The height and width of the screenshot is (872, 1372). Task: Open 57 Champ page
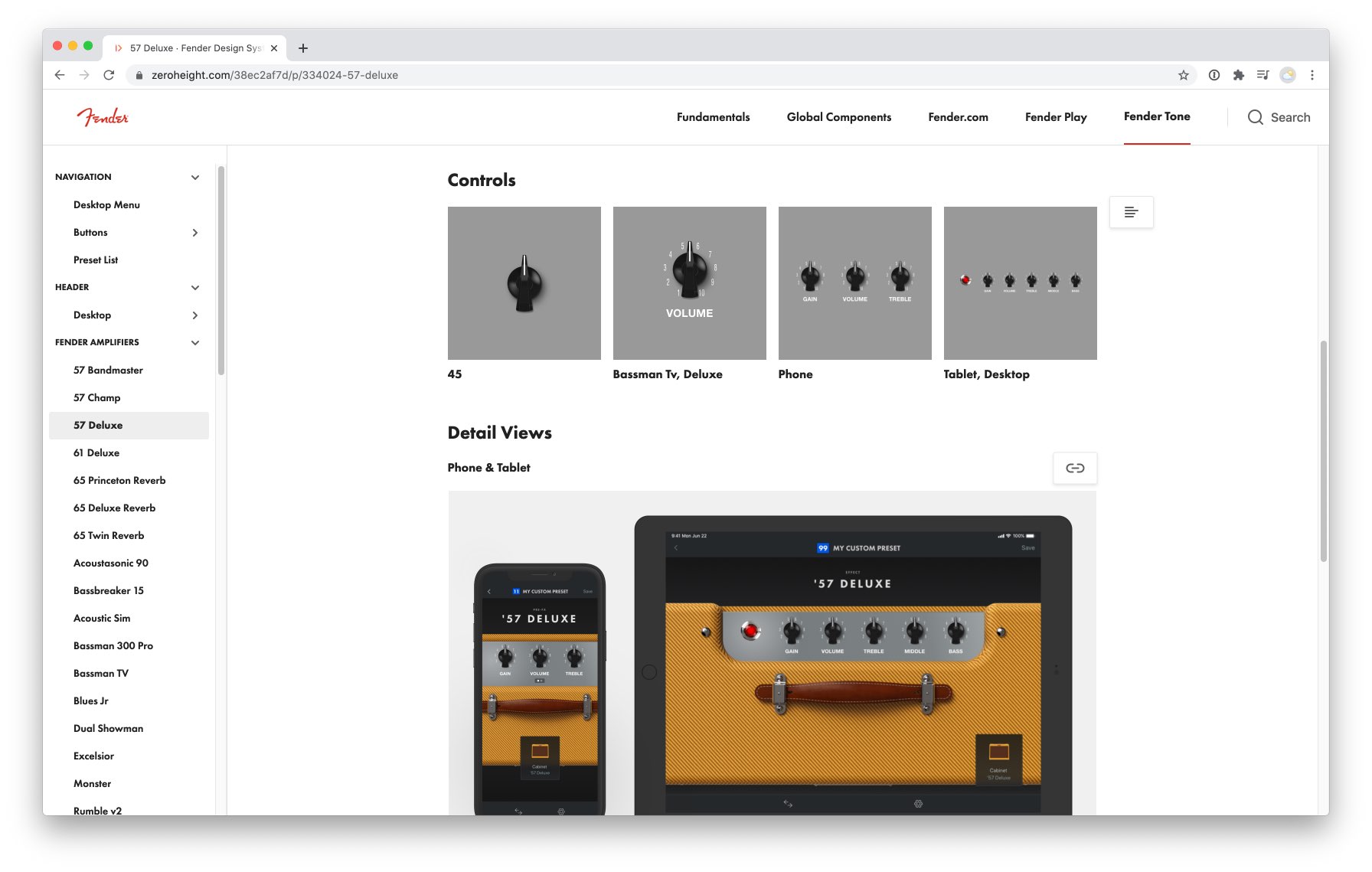[96, 397]
